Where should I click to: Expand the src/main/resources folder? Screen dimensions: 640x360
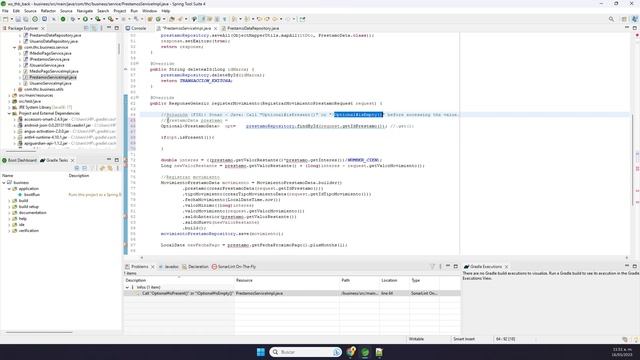click(x=9, y=95)
